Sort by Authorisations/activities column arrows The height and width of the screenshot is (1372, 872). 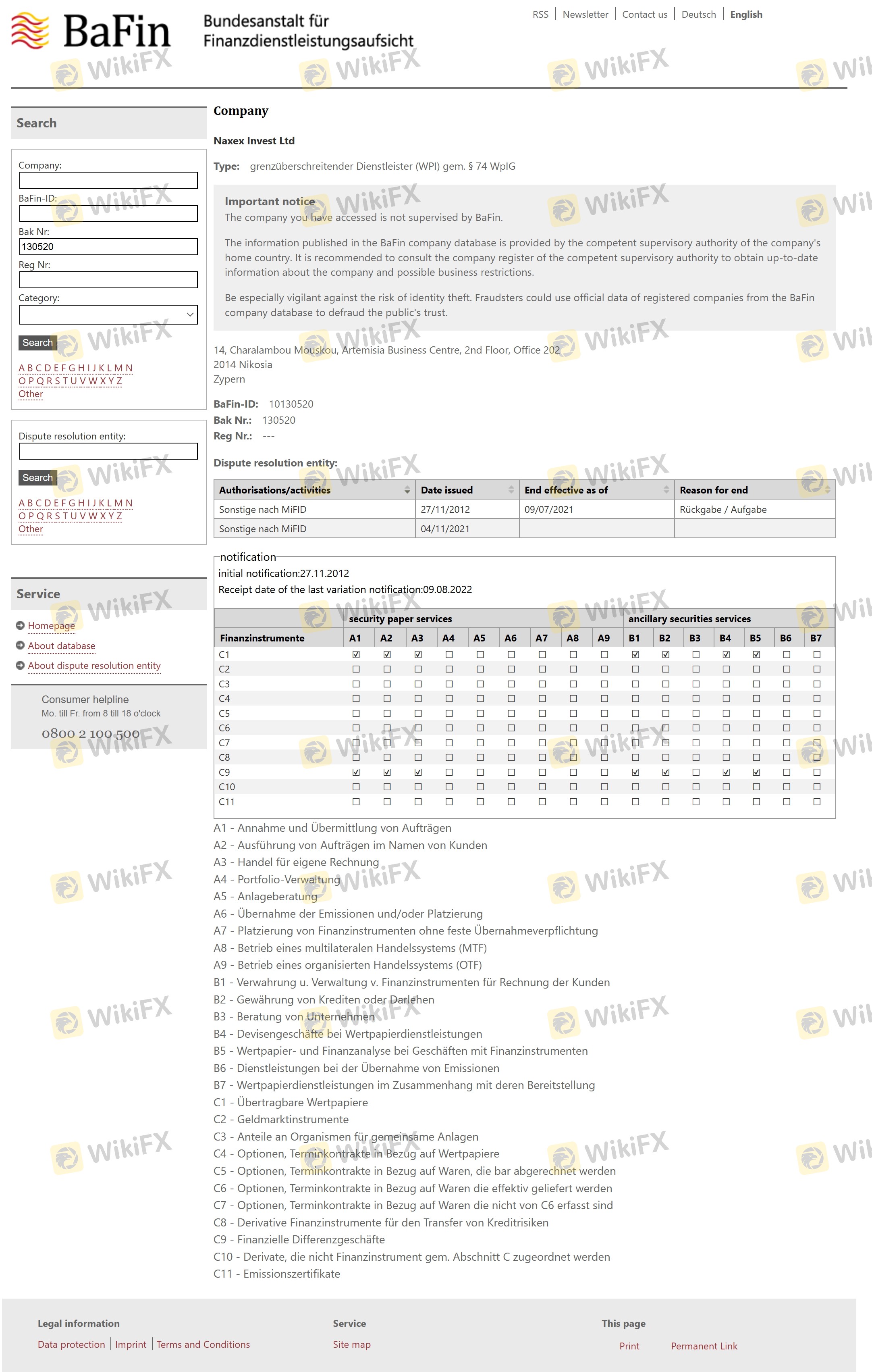pyautogui.click(x=407, y=490)
